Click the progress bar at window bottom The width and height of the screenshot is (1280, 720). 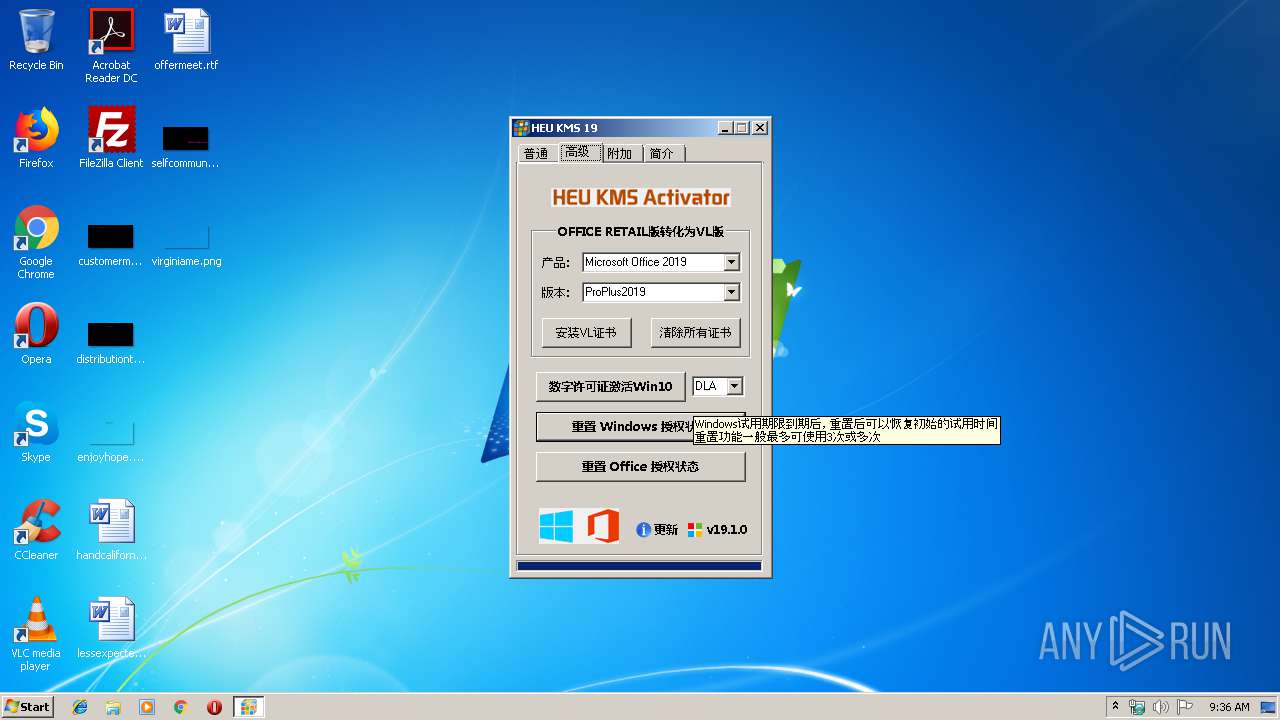pyautogui.click(x=639, y=566)
